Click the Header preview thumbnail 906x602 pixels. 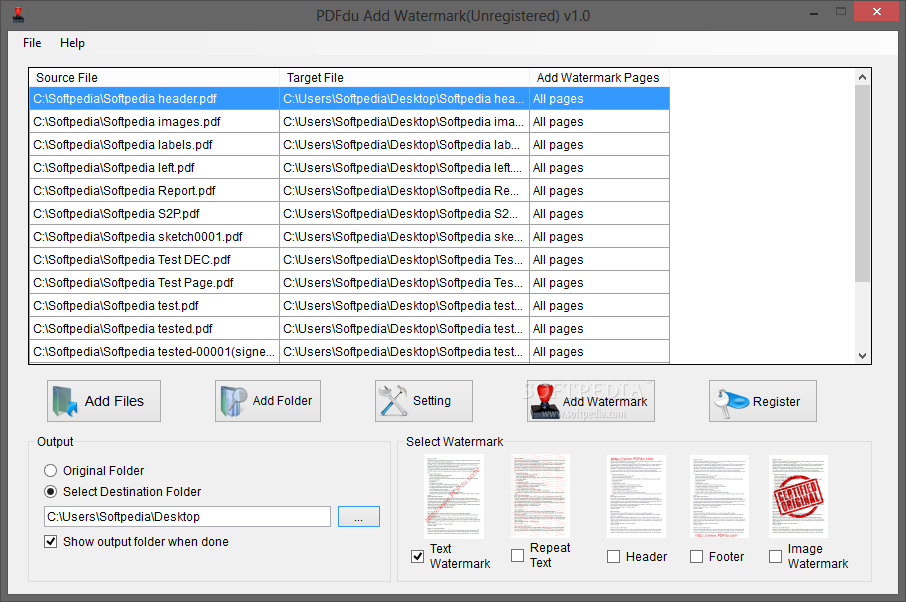point(636,496)
